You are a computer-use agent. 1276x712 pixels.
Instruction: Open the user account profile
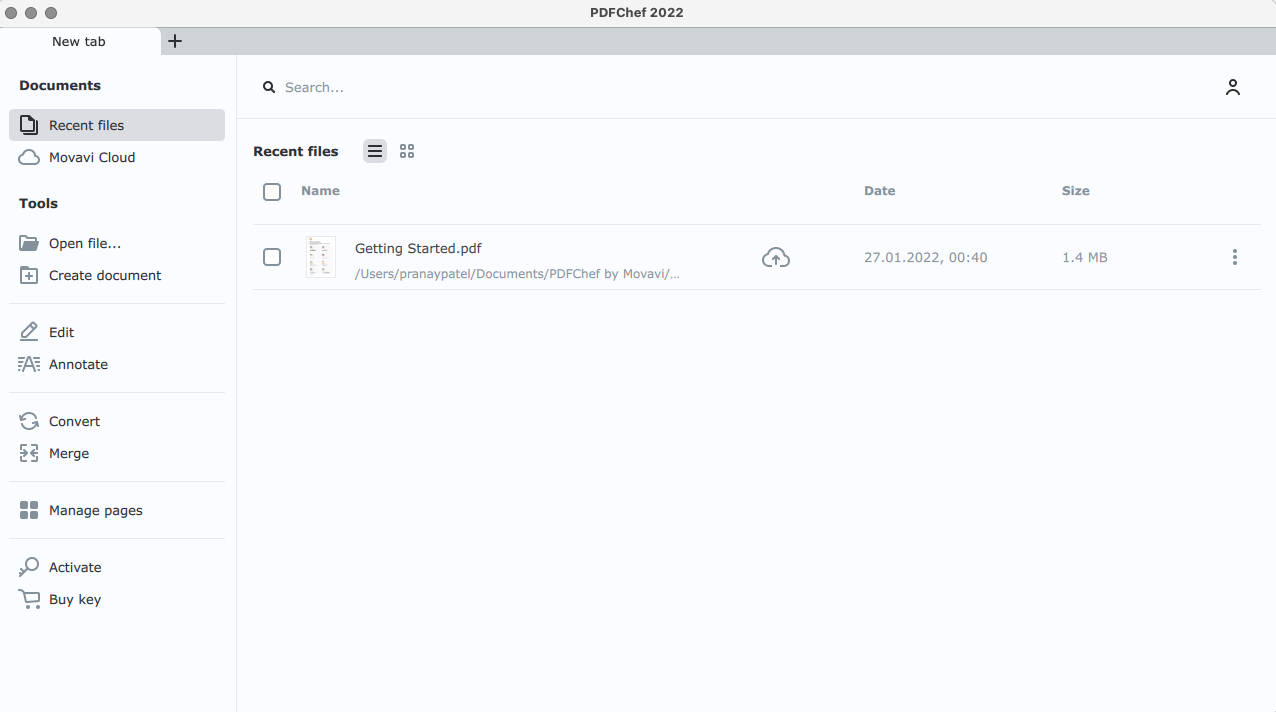tap(1233, 87)
